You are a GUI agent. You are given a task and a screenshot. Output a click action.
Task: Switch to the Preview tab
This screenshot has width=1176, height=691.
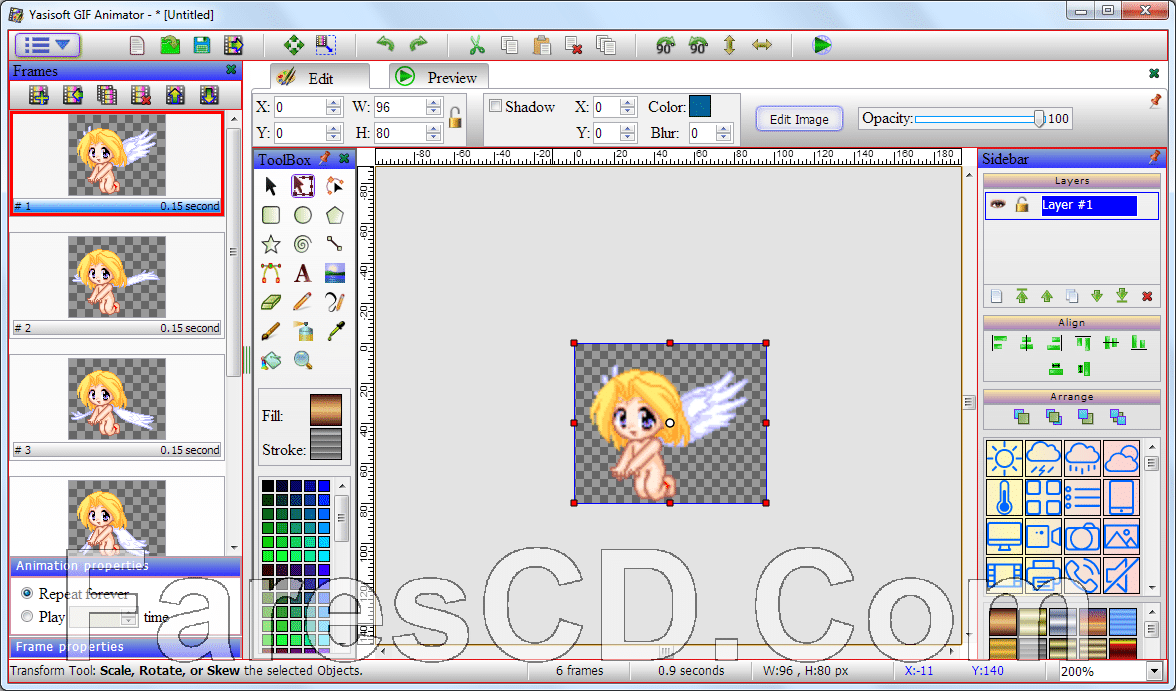(439, 77)
